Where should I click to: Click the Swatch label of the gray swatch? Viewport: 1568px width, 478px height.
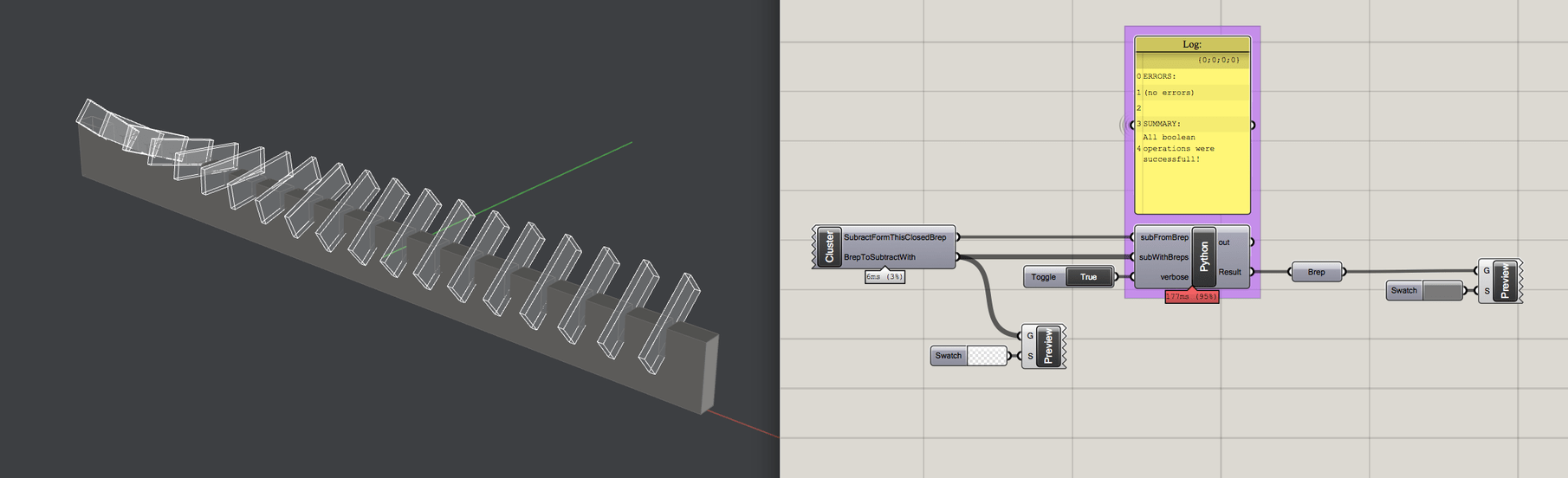tap(1404, 291)
